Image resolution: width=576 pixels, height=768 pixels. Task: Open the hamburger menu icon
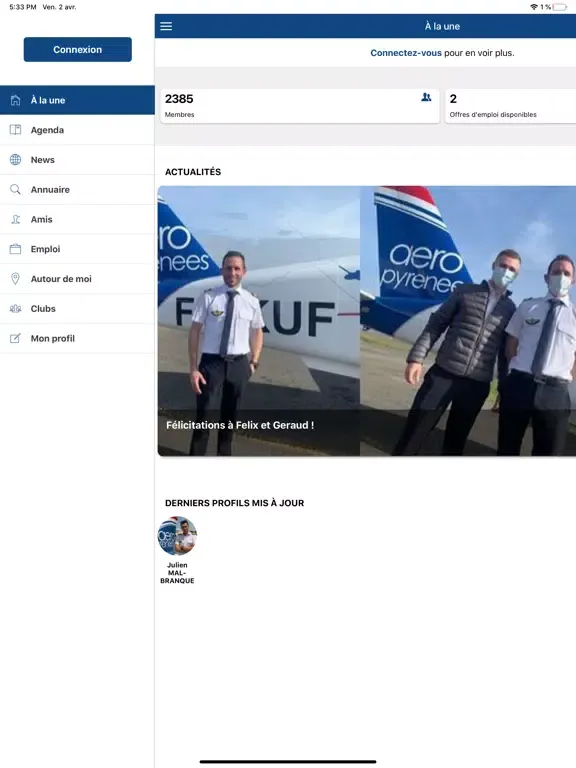pyautogui.click(x=166, y=26)
